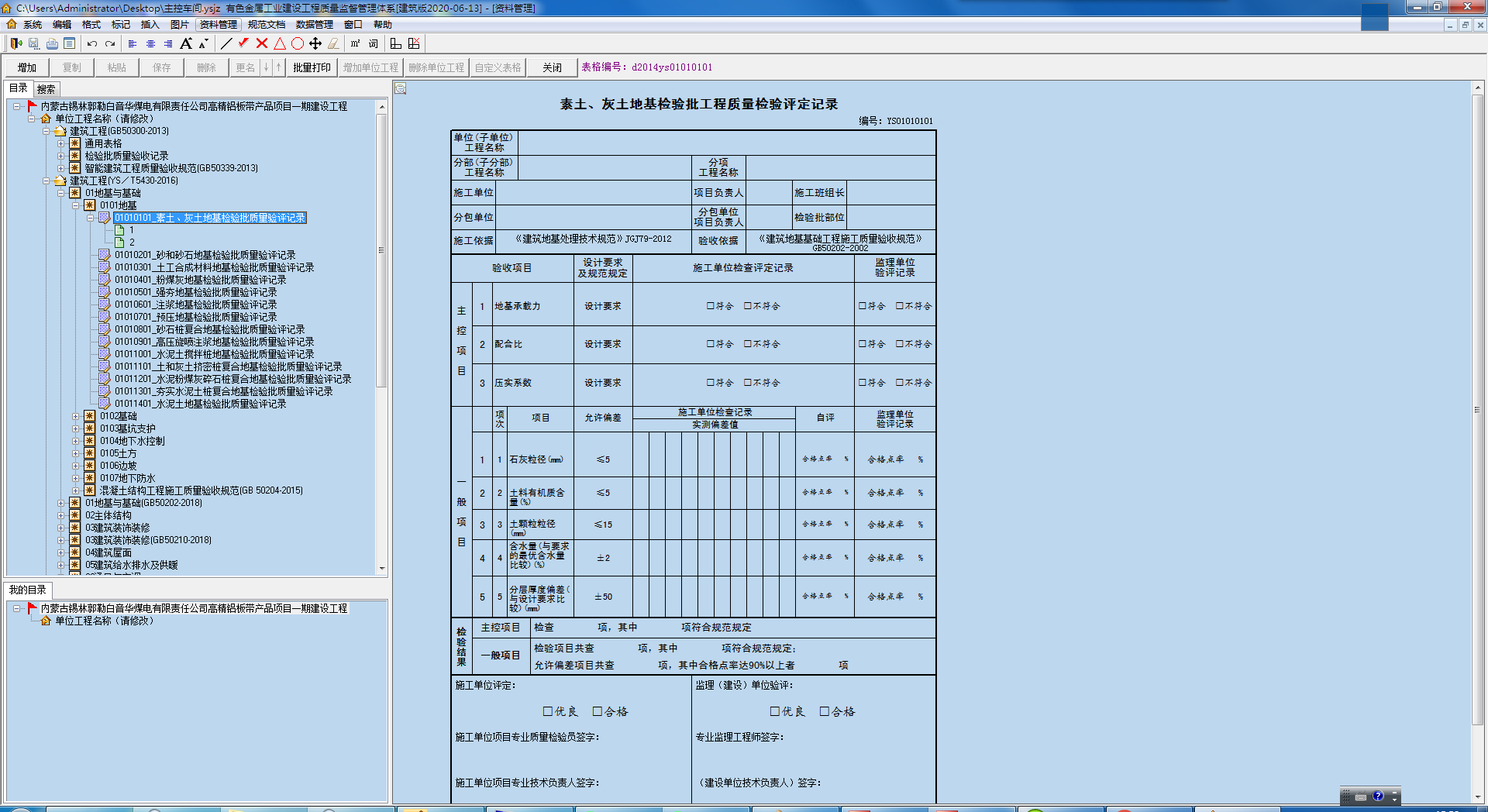The height and width of the screenshot is (812, 1488).
Task: Click the 批量打印 button
Action: coord(312,67)
